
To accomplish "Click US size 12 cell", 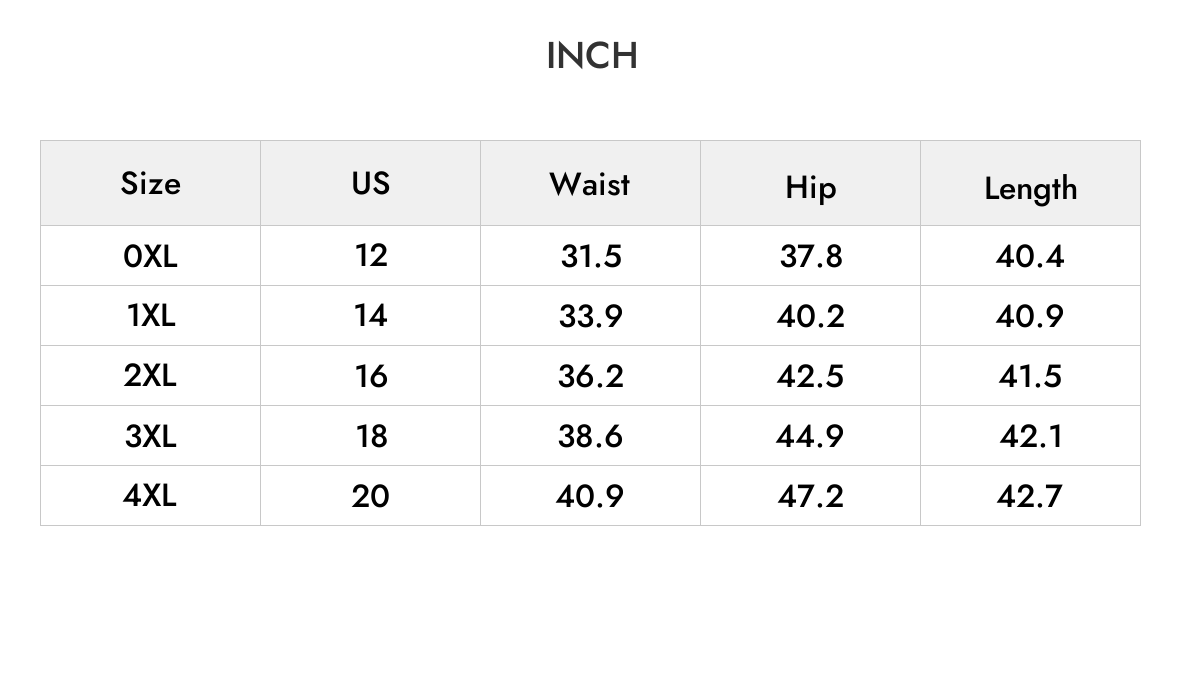I will (370, 256).
